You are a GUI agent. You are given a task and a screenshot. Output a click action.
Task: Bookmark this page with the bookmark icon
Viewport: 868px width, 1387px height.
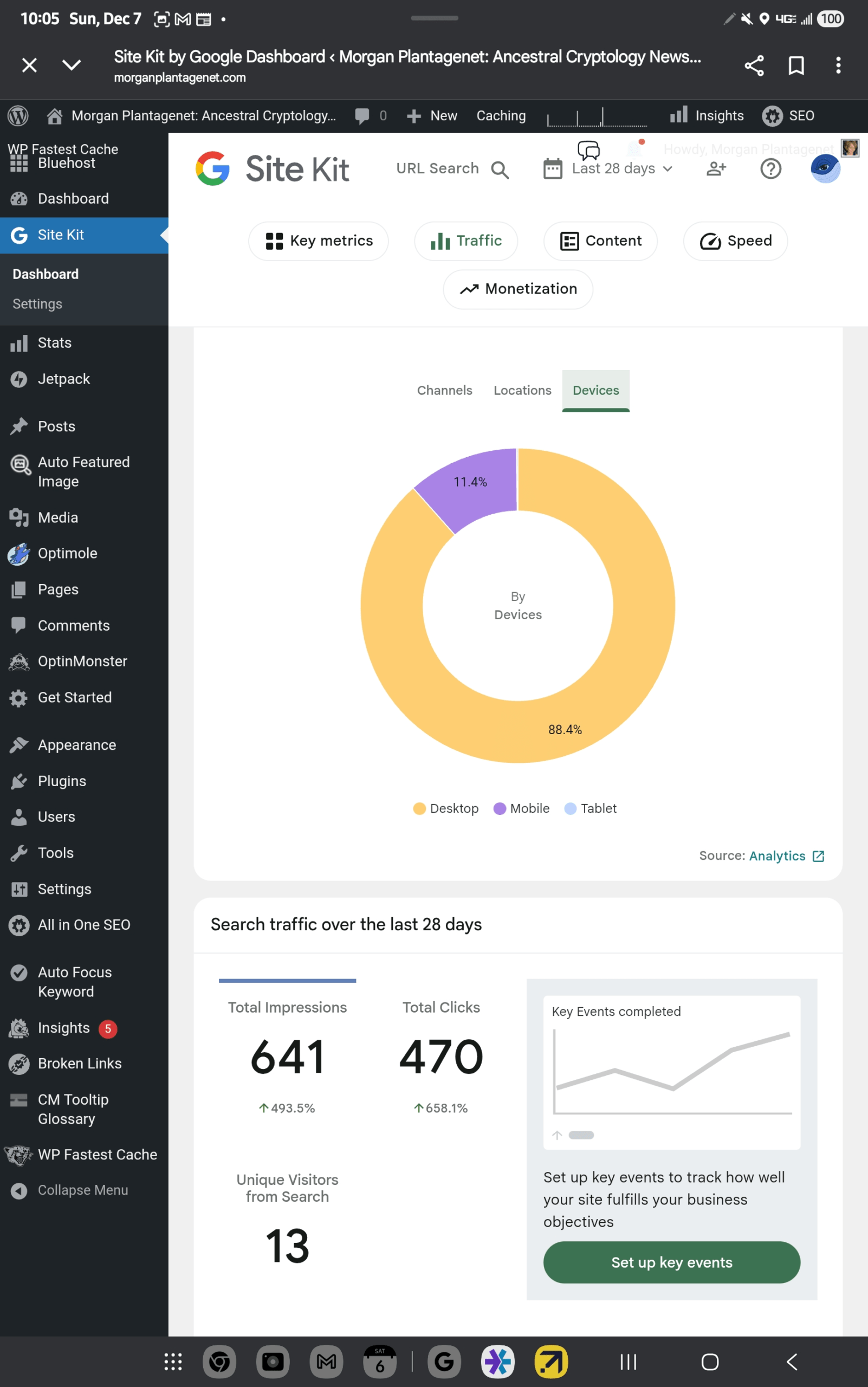(795, 66)
